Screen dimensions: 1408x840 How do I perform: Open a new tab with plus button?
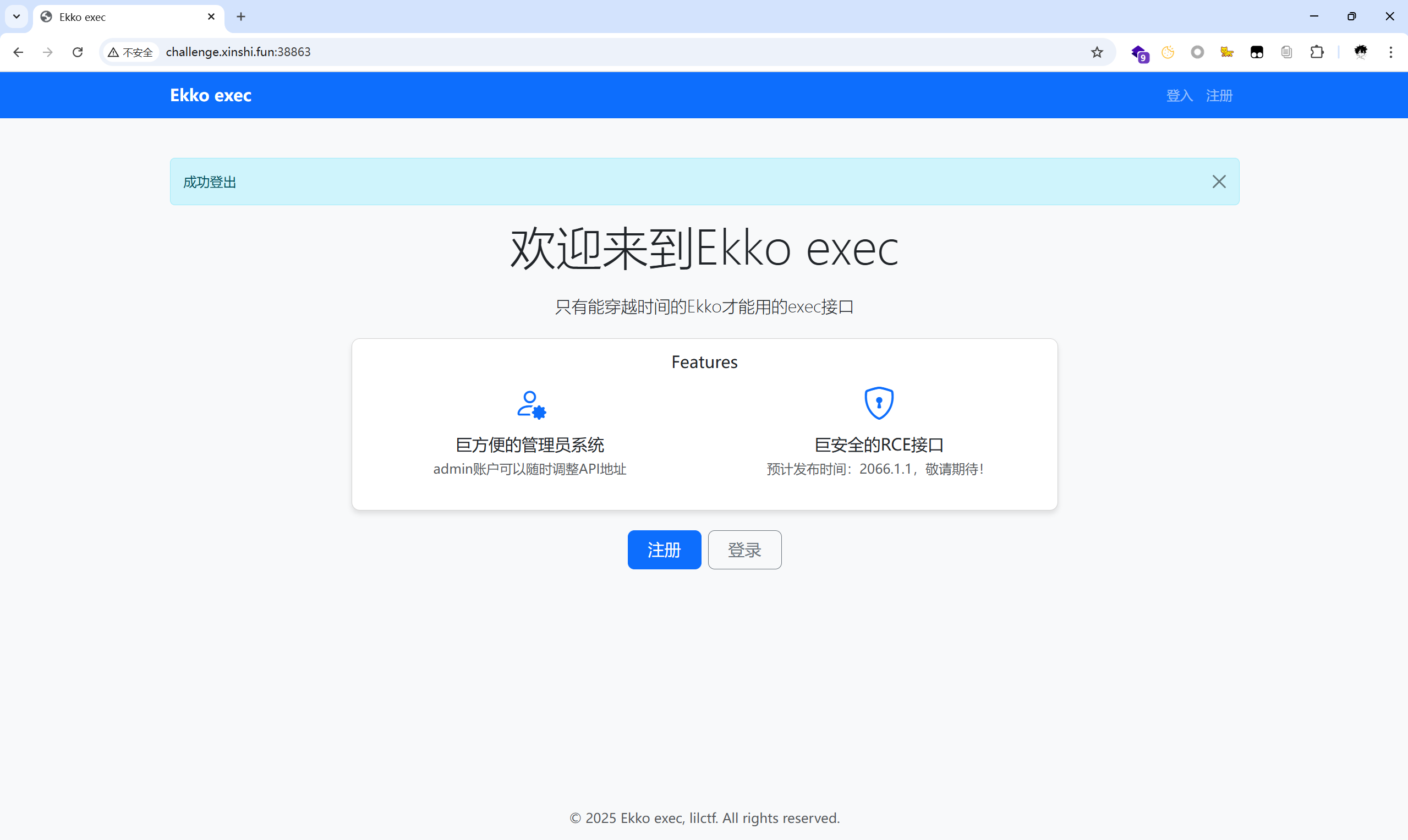[240, 17]
